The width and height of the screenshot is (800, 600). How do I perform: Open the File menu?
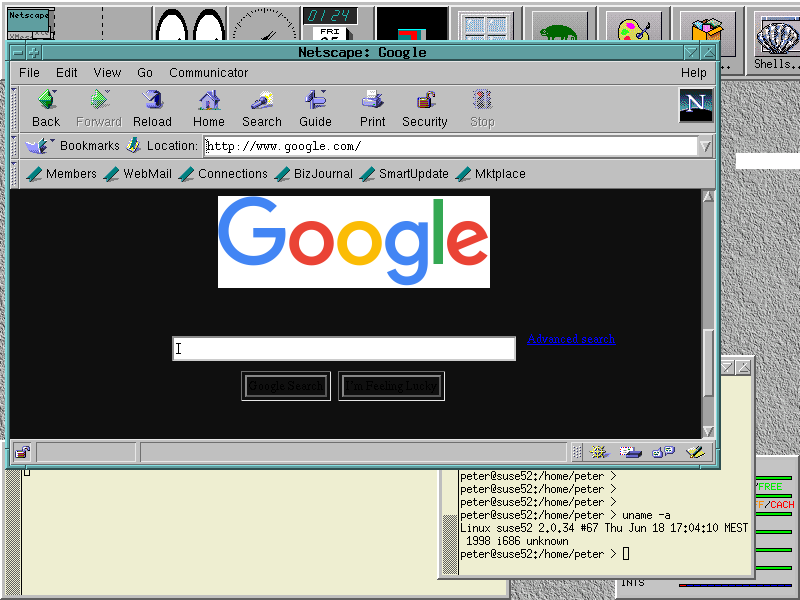[x=29, y=72]
